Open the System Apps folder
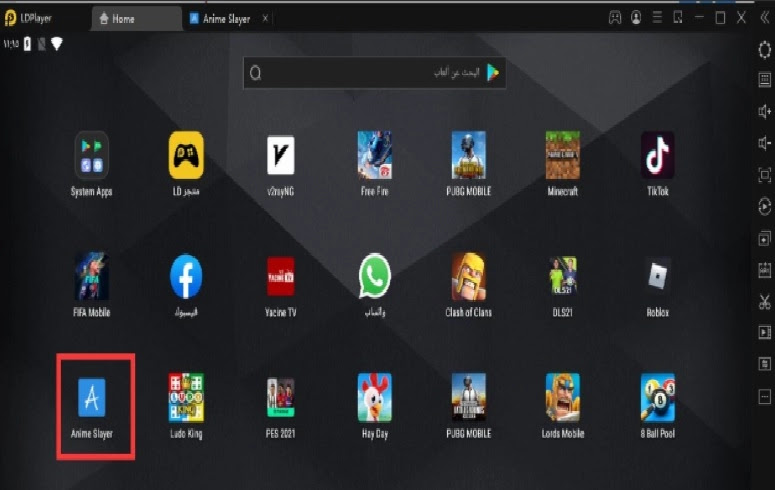The image size is (775, 490). click(x=91, y=155)
